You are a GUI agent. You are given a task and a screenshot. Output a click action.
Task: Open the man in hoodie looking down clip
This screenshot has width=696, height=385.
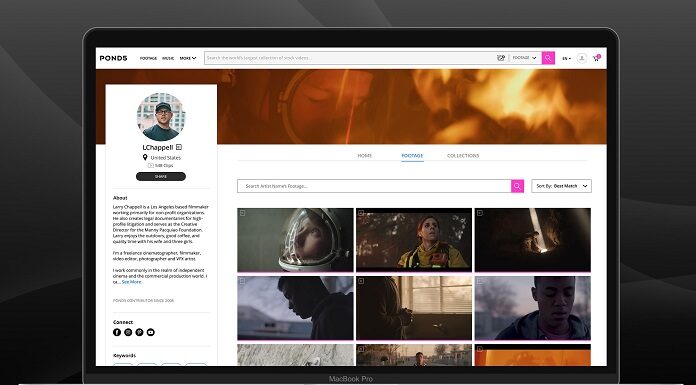coord(533,308)
